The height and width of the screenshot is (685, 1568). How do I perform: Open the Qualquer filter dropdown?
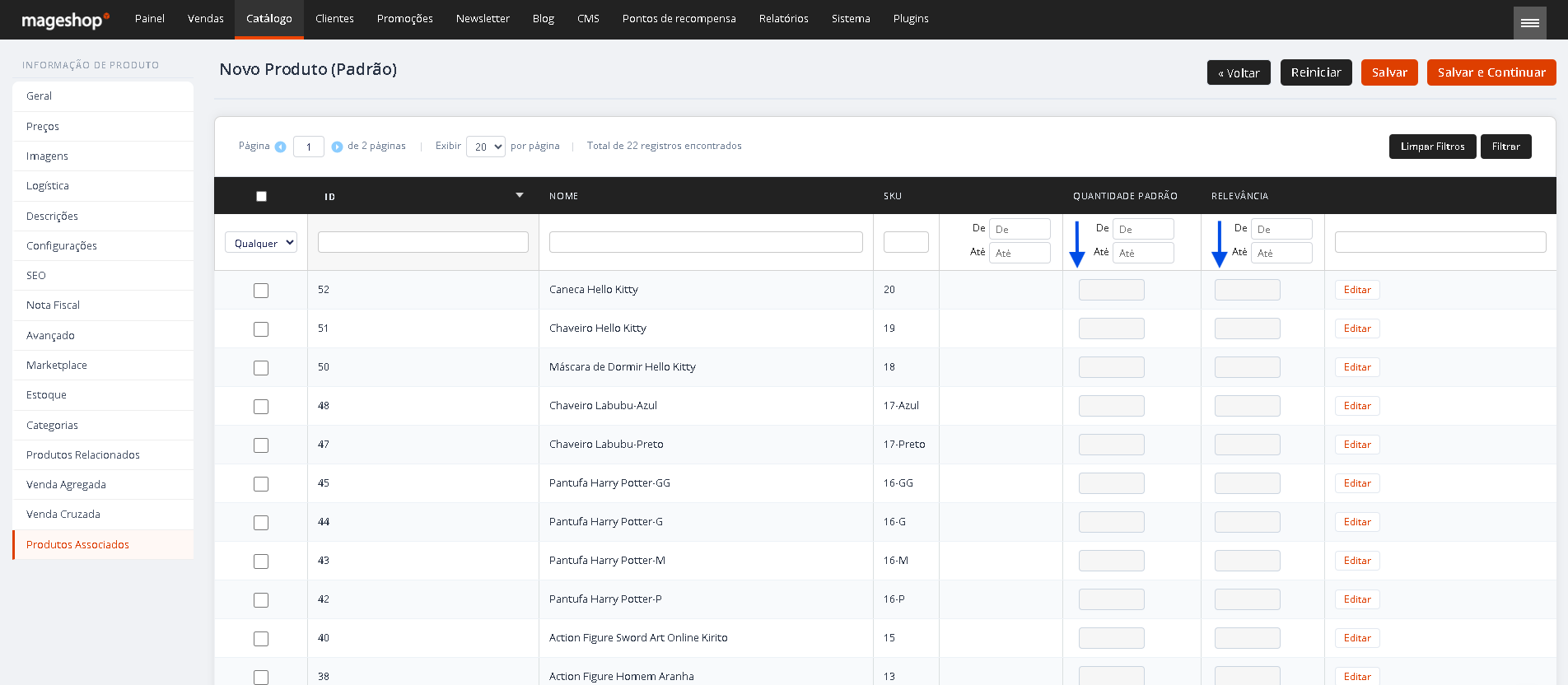261,243
